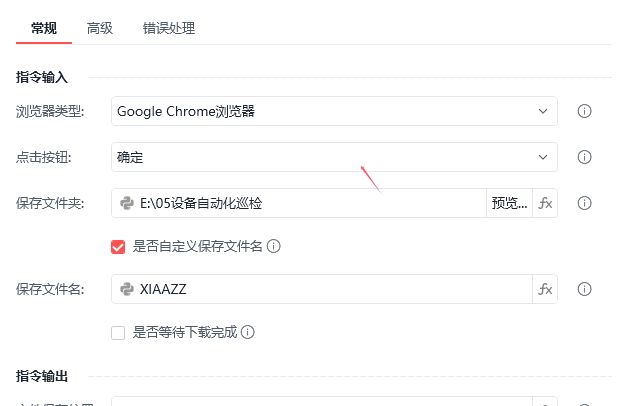
Task: Click info icon beside save file name field
Action: [x=585, y=289]
